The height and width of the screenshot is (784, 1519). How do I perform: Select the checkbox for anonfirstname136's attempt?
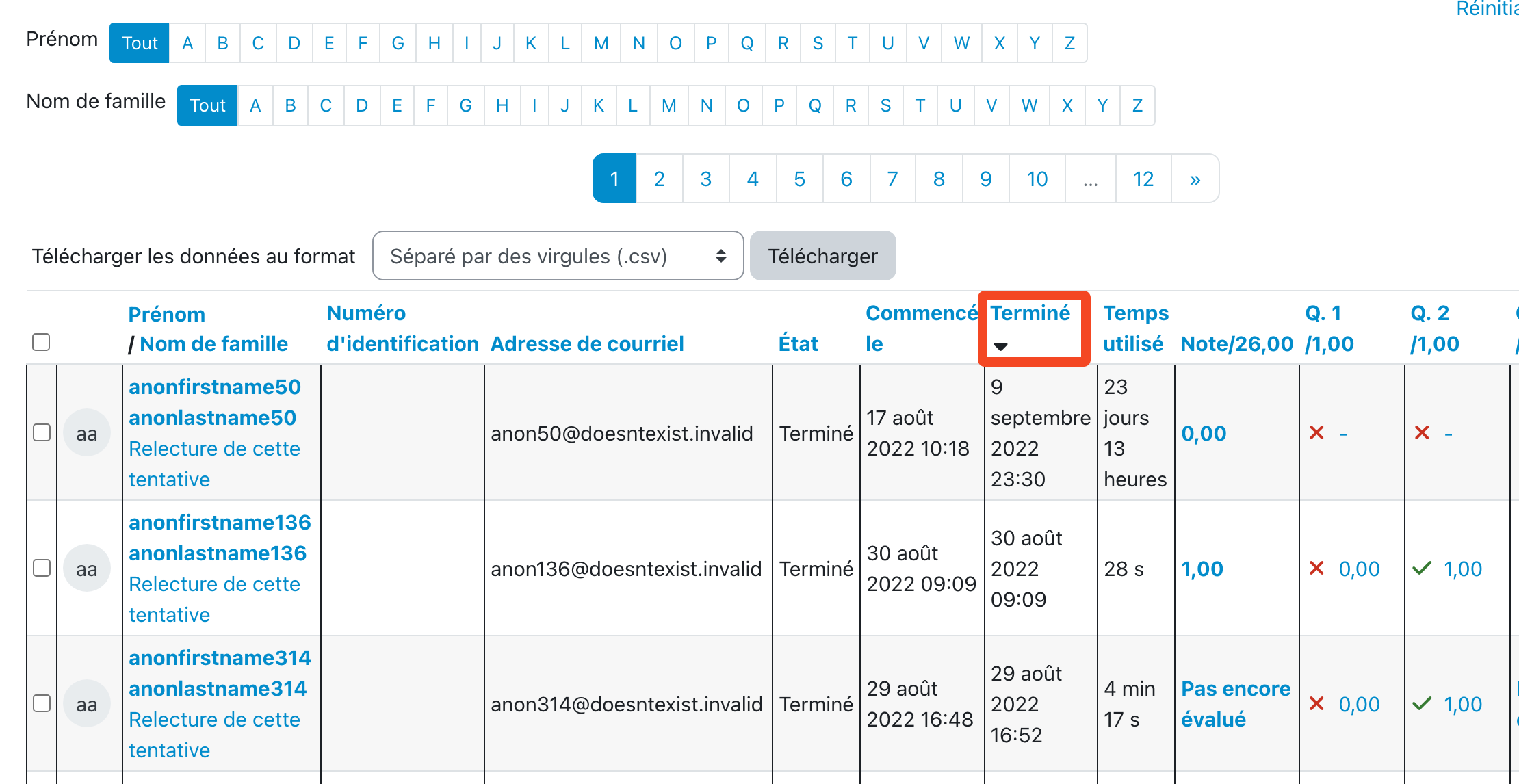pyautogui.click(x=42, y=569)
